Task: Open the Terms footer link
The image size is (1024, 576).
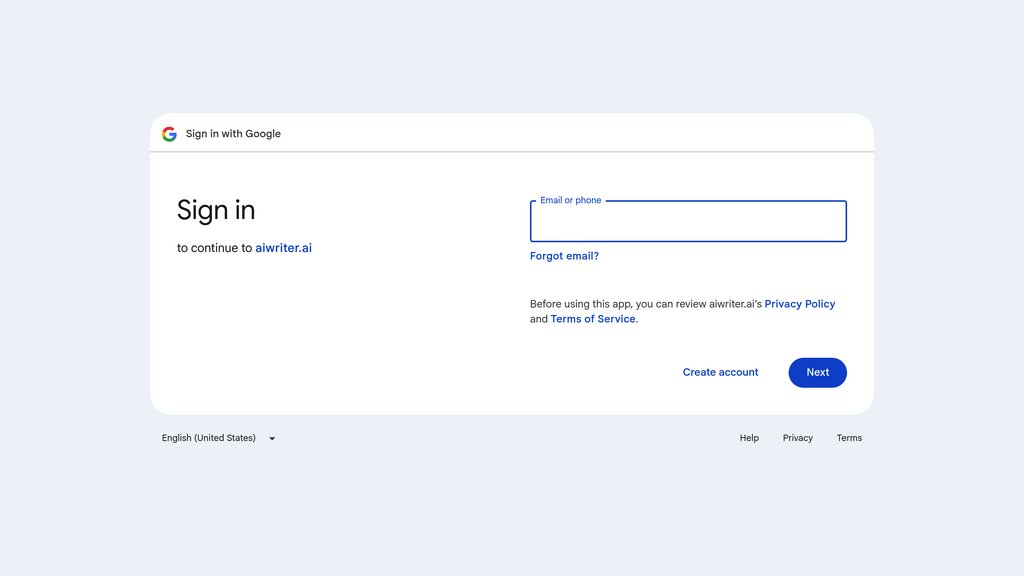Action: (849, 438)
